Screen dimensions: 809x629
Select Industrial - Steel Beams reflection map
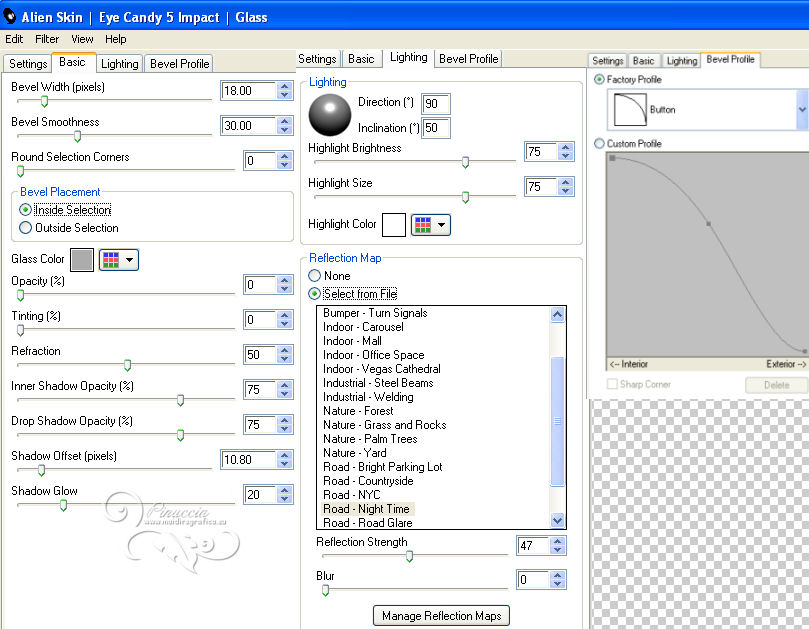tap(378, 383)
